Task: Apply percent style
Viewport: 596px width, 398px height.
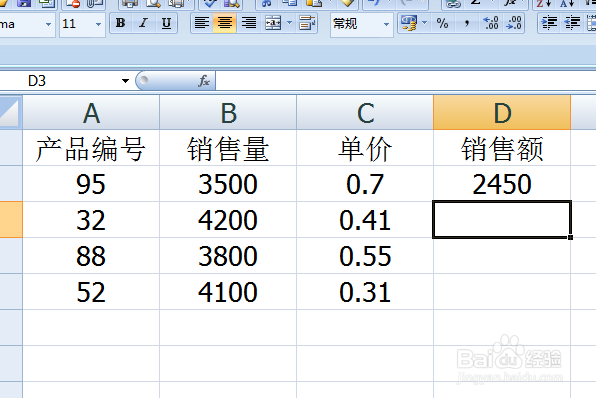Action: [x=442, y=24]
